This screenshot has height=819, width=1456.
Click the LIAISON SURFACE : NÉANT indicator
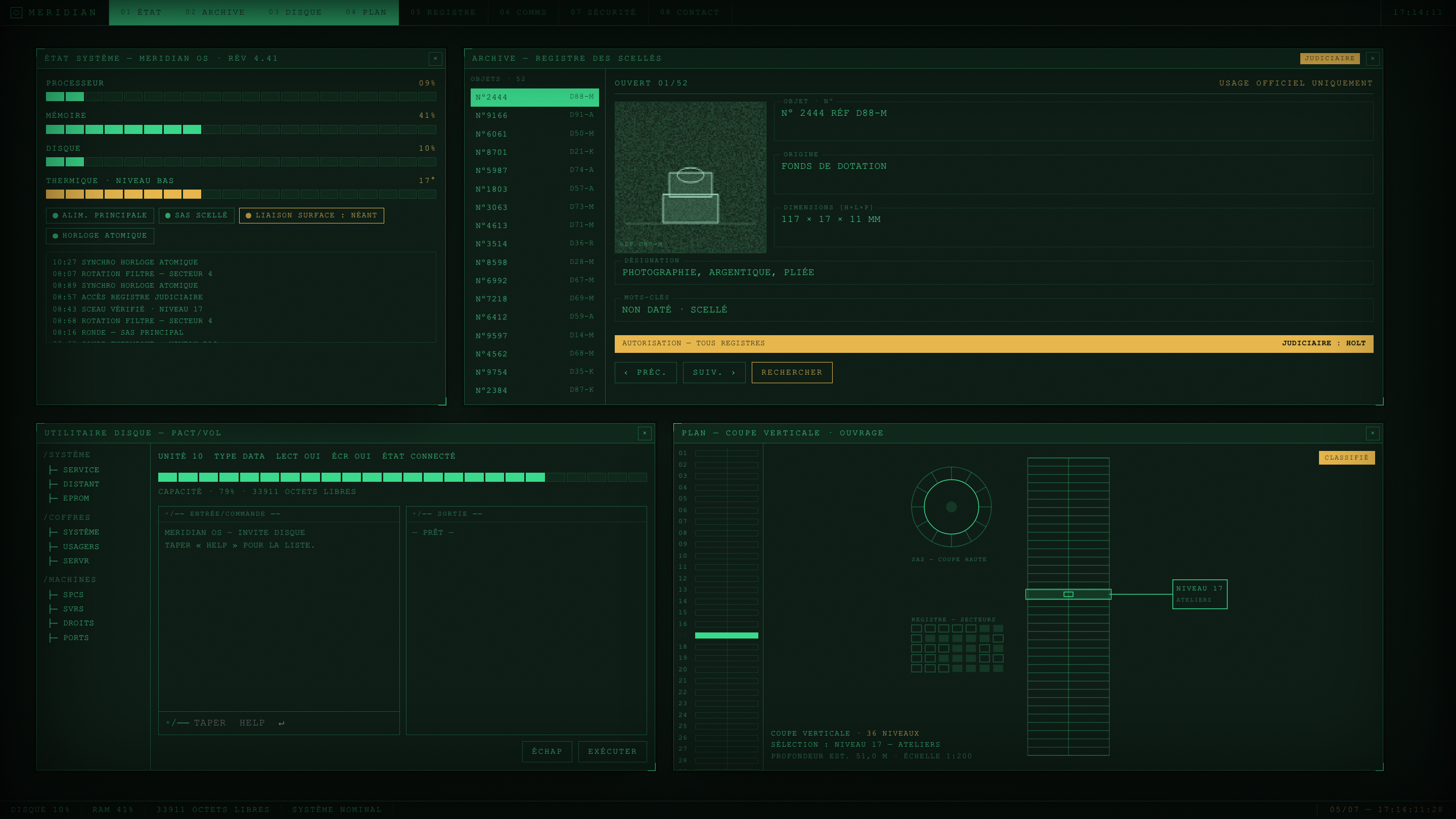click(311, 215)
